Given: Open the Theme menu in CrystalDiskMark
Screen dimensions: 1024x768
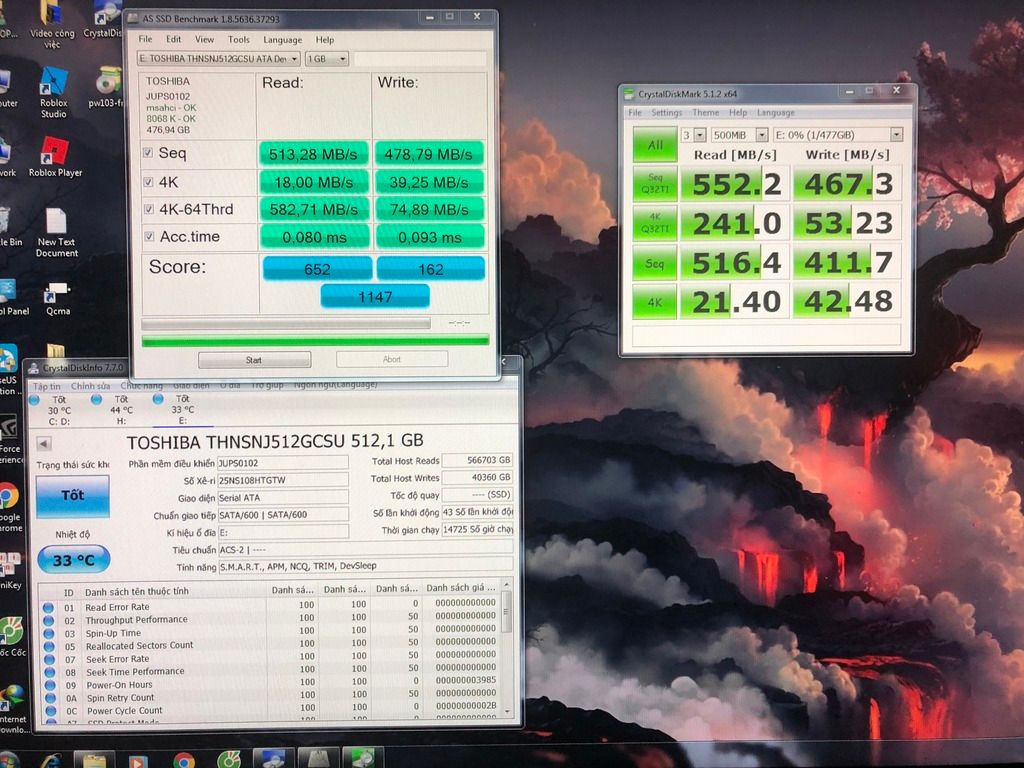Looking at the screenshot, I should coord(706,112).
